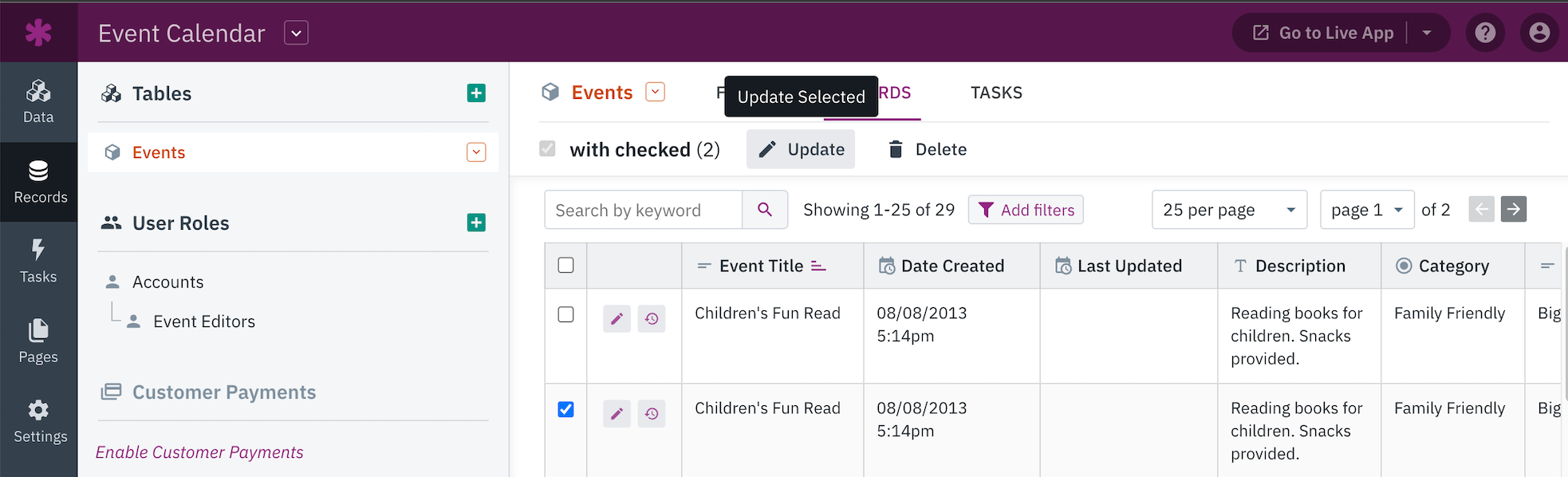Click the Add filters button
1568x477 pixels.
click(x=1026, y=210)
